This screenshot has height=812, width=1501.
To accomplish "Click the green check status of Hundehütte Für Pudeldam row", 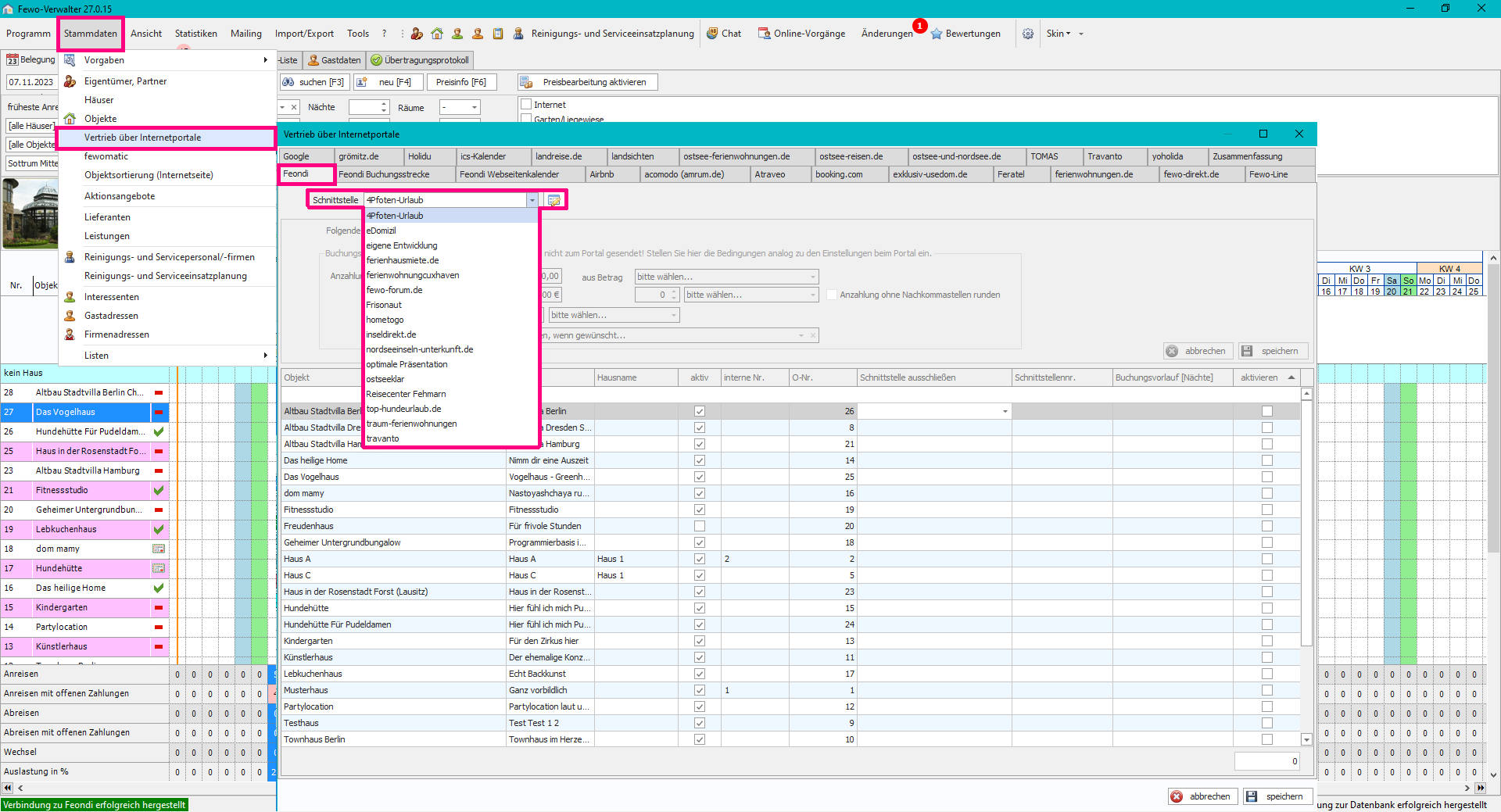I will point(159,431).
